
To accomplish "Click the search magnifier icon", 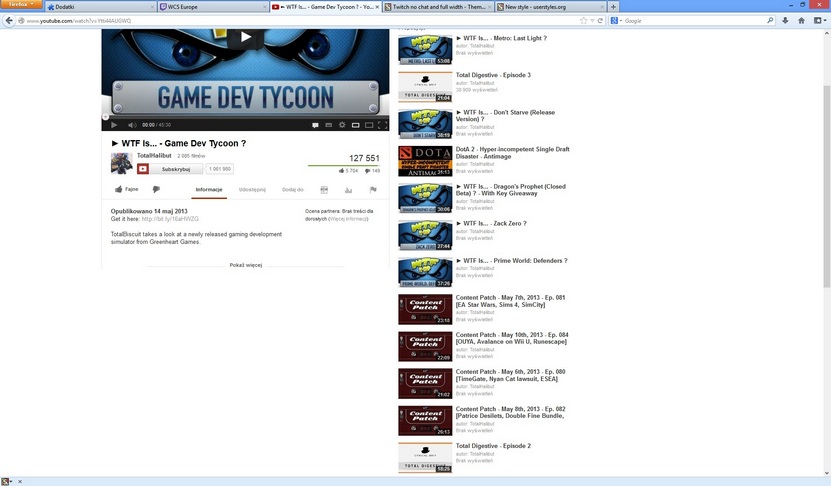I will 770,21.
